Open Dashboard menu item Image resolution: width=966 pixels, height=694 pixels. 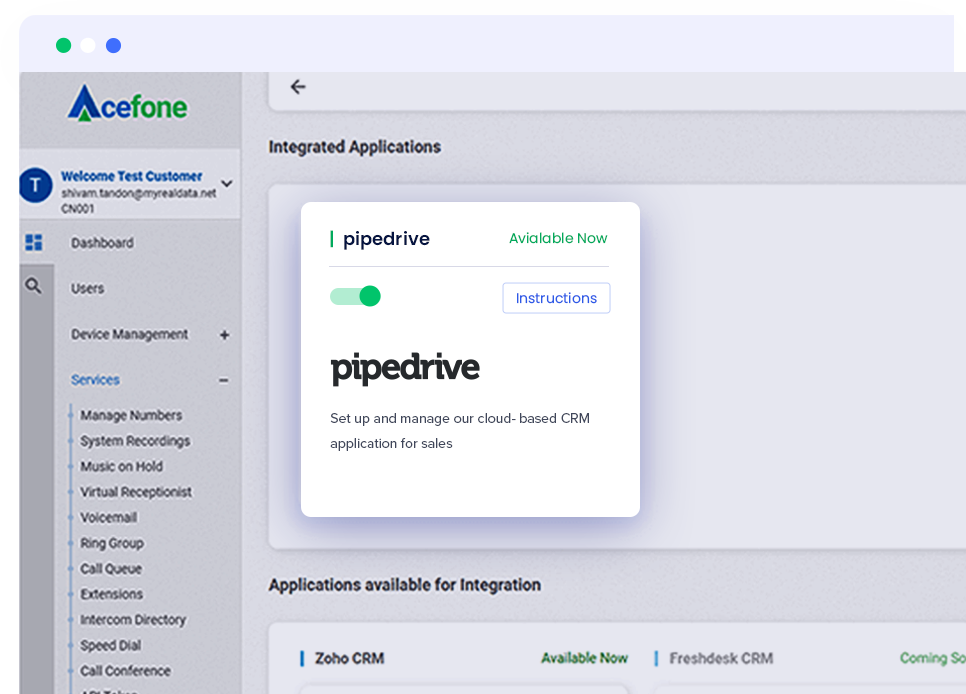102,243
